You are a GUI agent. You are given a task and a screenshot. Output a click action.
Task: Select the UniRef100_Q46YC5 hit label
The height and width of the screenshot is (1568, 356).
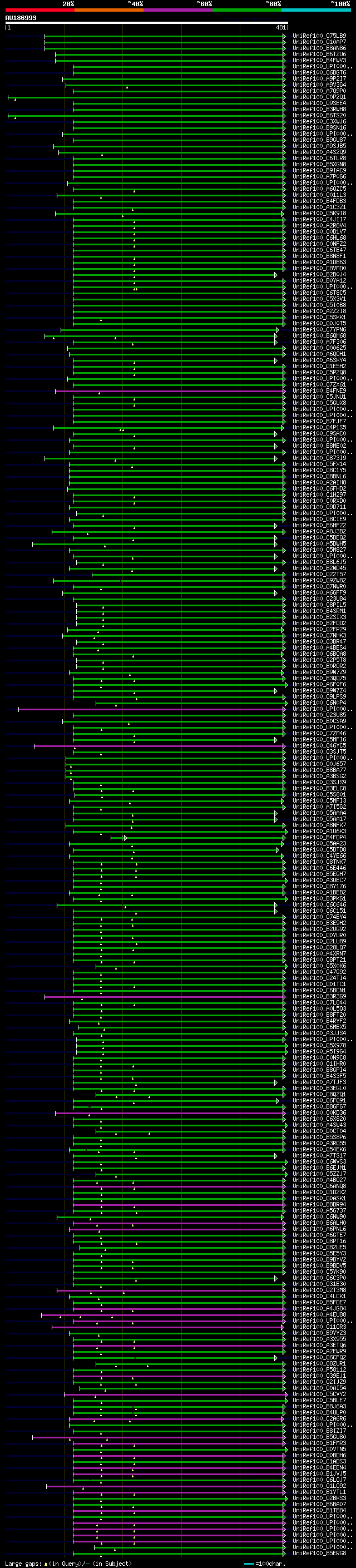319,746
